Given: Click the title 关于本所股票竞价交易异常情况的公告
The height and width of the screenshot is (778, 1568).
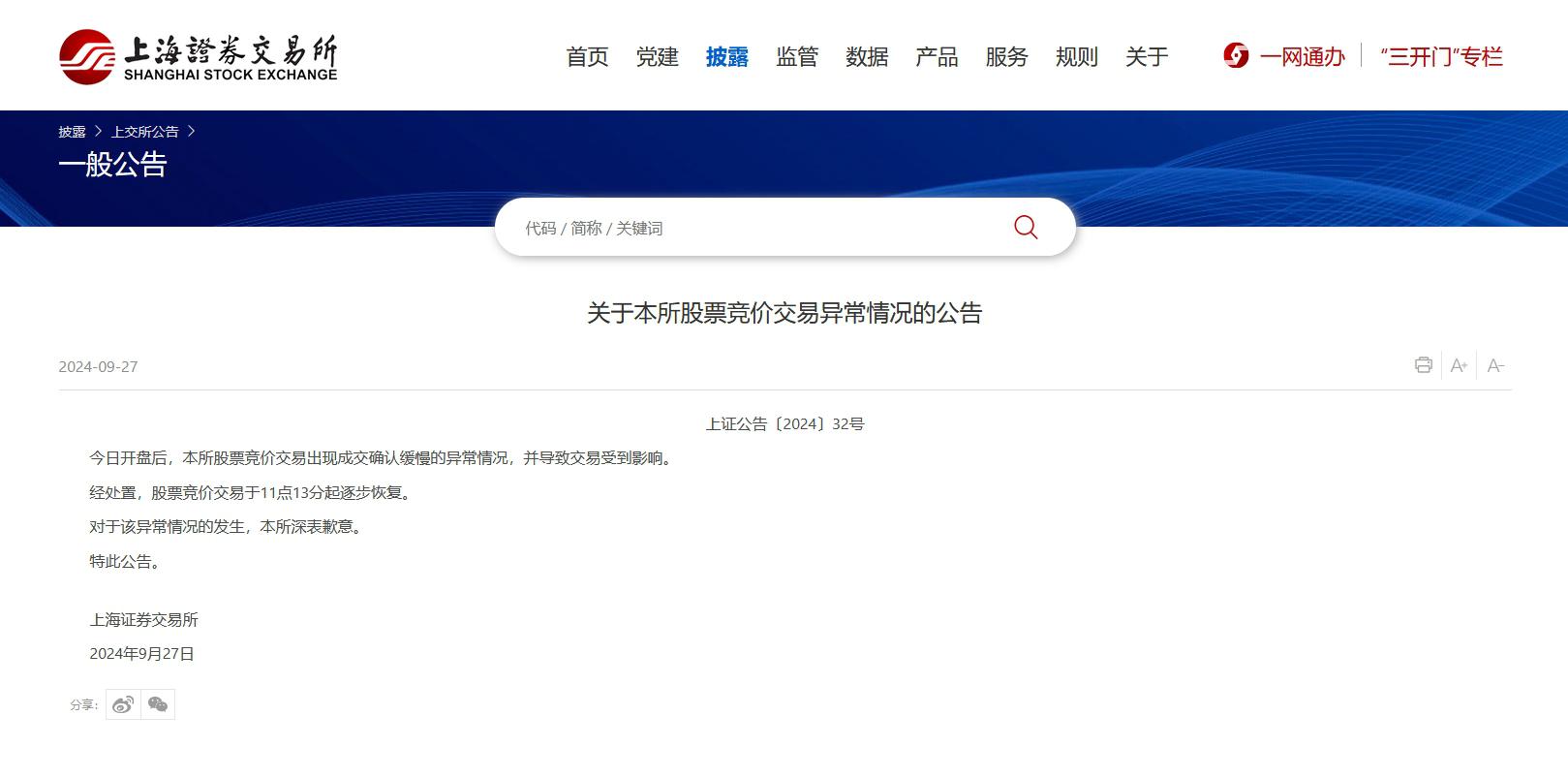Looking at the screenshot, I should point(784,313).
